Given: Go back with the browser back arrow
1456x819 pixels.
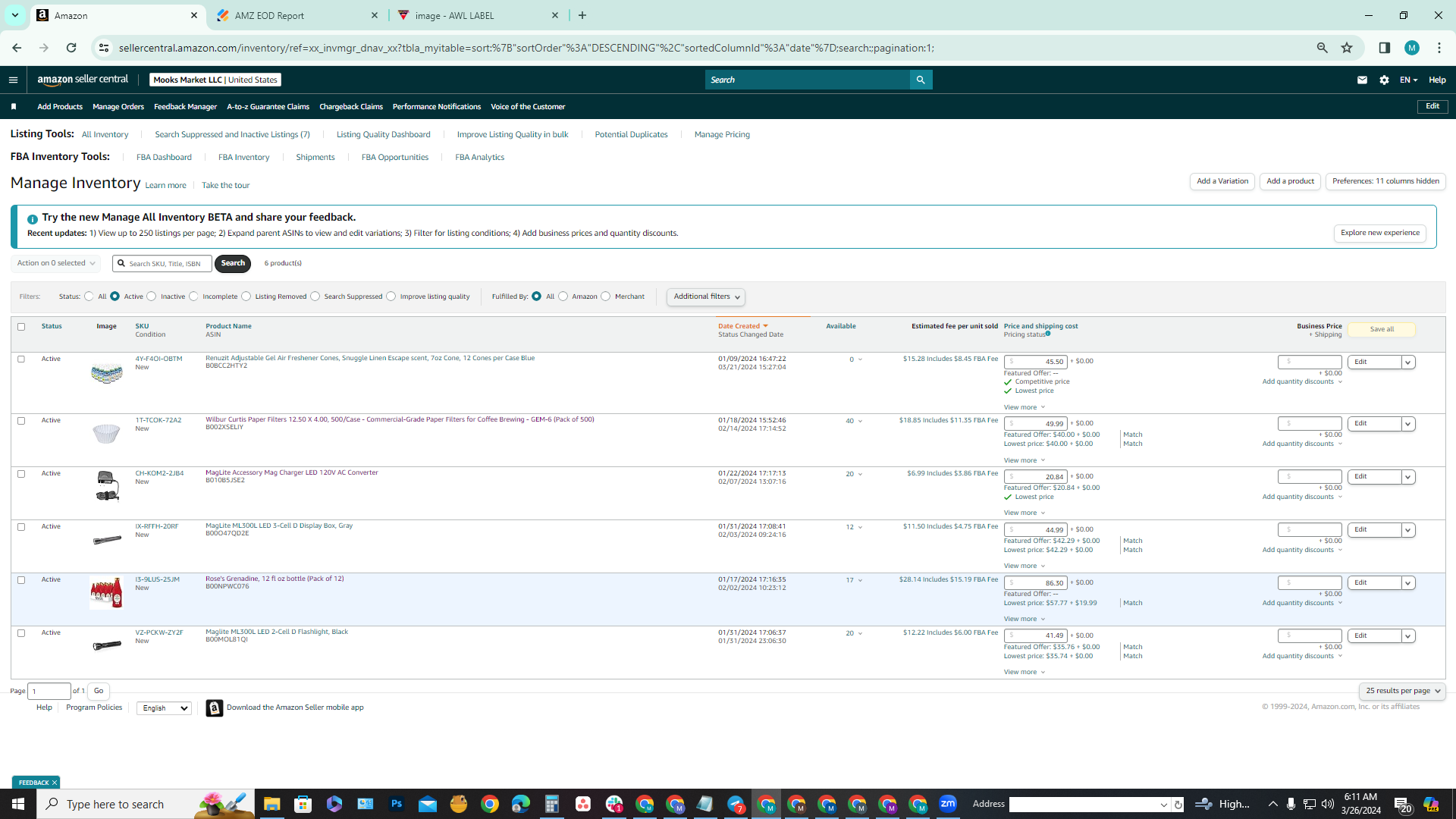Looking at the screenshot, I should 17,48.
